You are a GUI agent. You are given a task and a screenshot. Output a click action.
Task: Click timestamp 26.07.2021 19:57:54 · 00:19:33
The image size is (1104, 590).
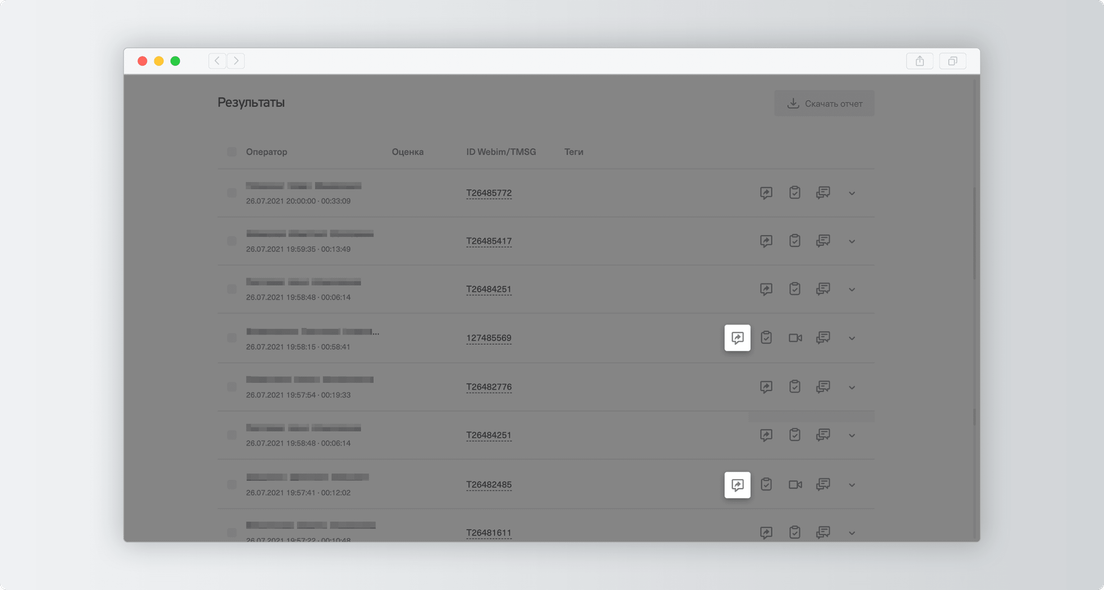[x=298, y=395]
